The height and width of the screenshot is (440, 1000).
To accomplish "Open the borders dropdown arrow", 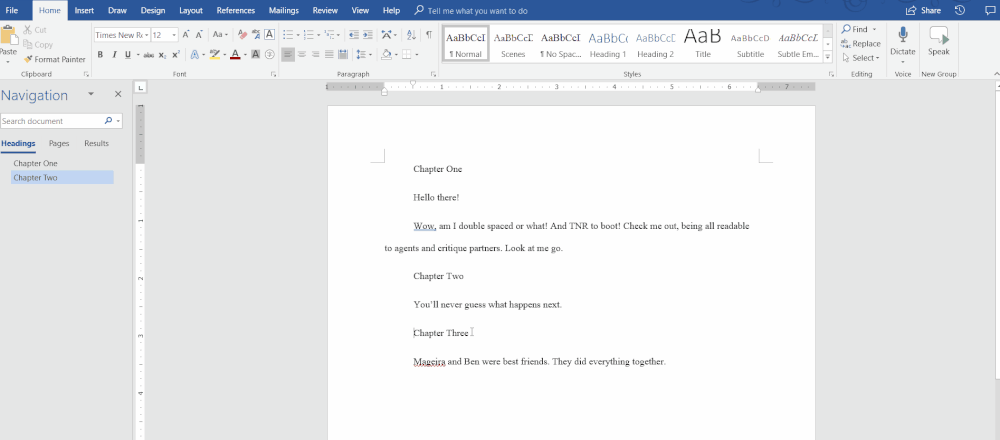I will tap(415, 55).
